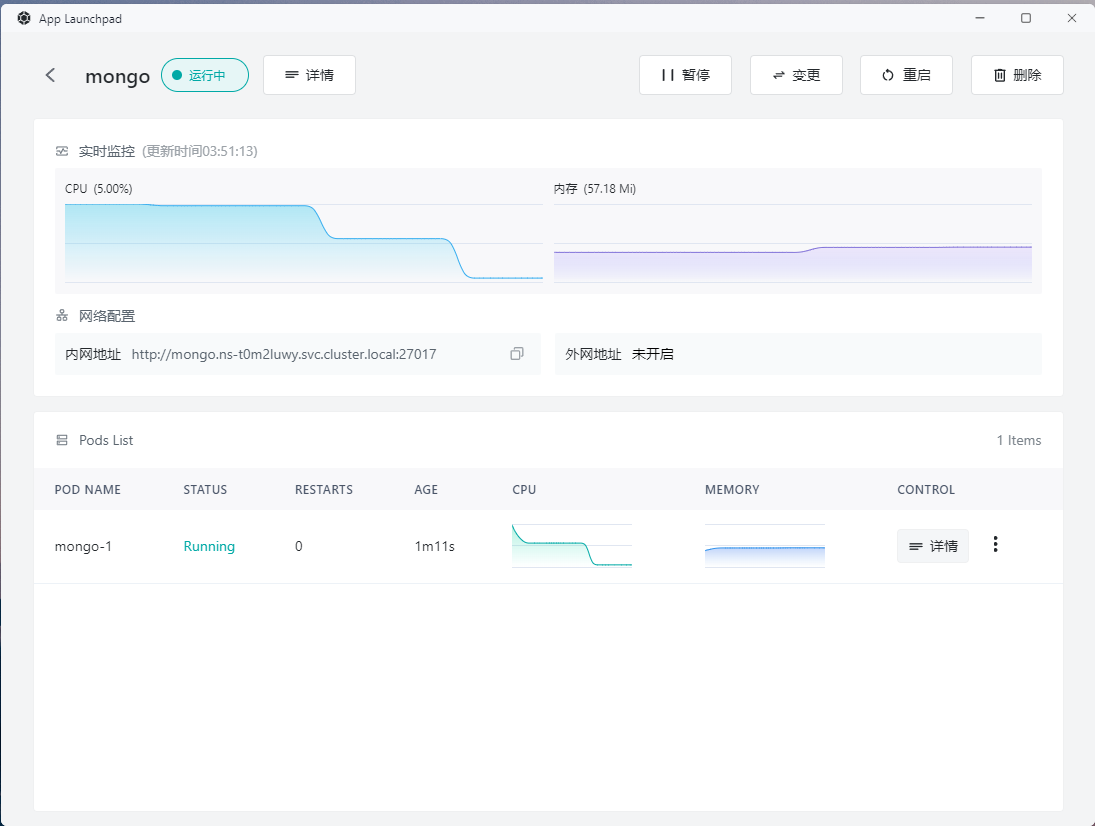Image resolution: width=1095 pixels, height=826 pixels.
Task: Go back using the left arrow icon
Action: (50, 75)
